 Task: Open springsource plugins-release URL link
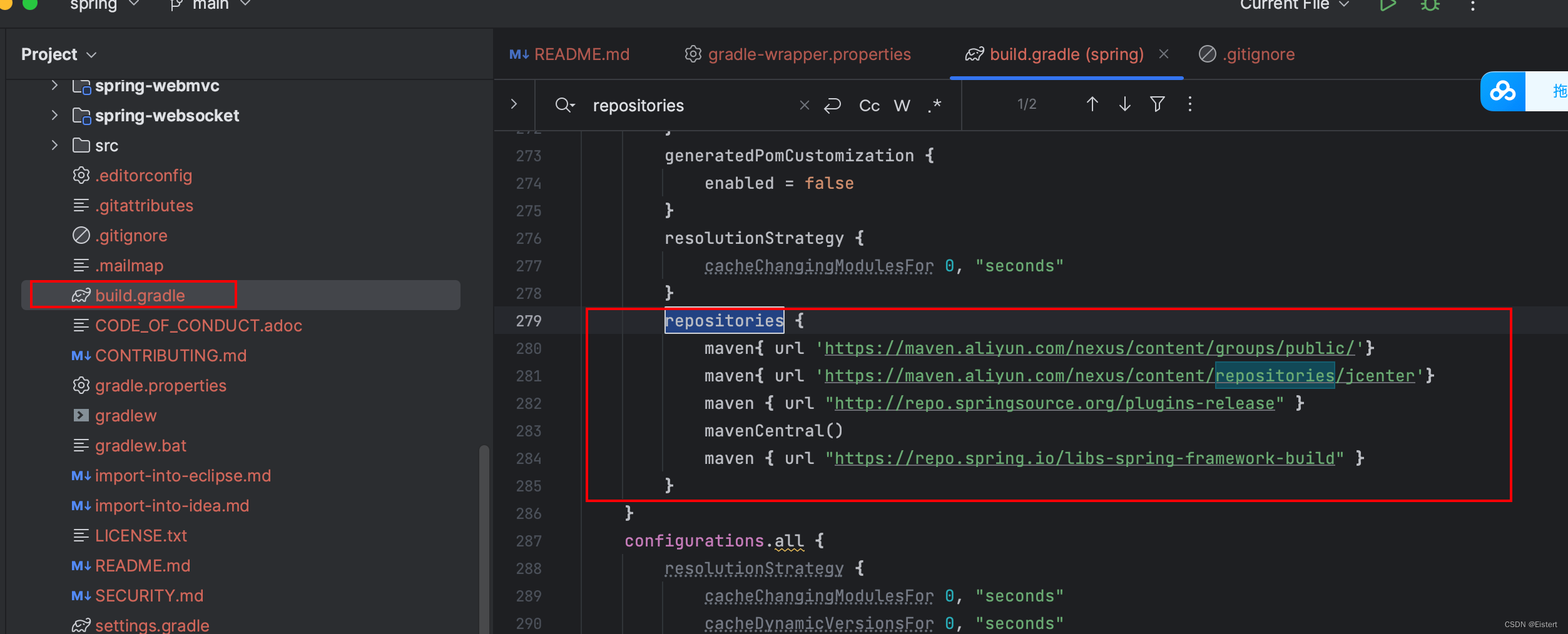[1054, 403]
